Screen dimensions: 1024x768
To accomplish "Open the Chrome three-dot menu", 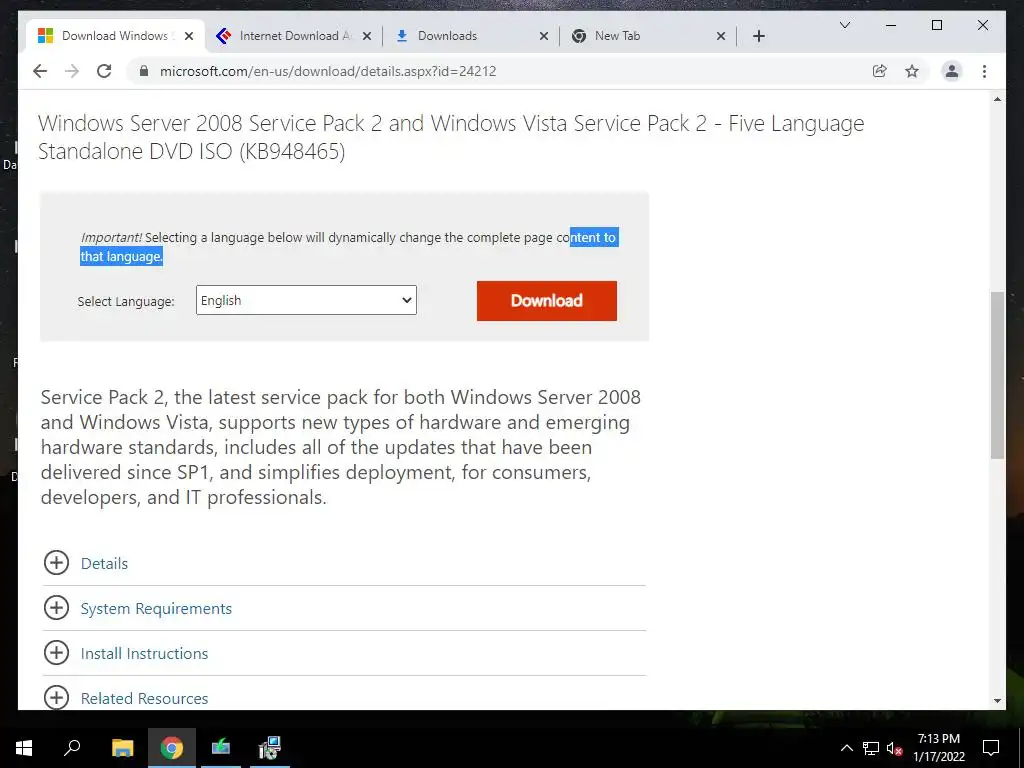I will 984,71.
